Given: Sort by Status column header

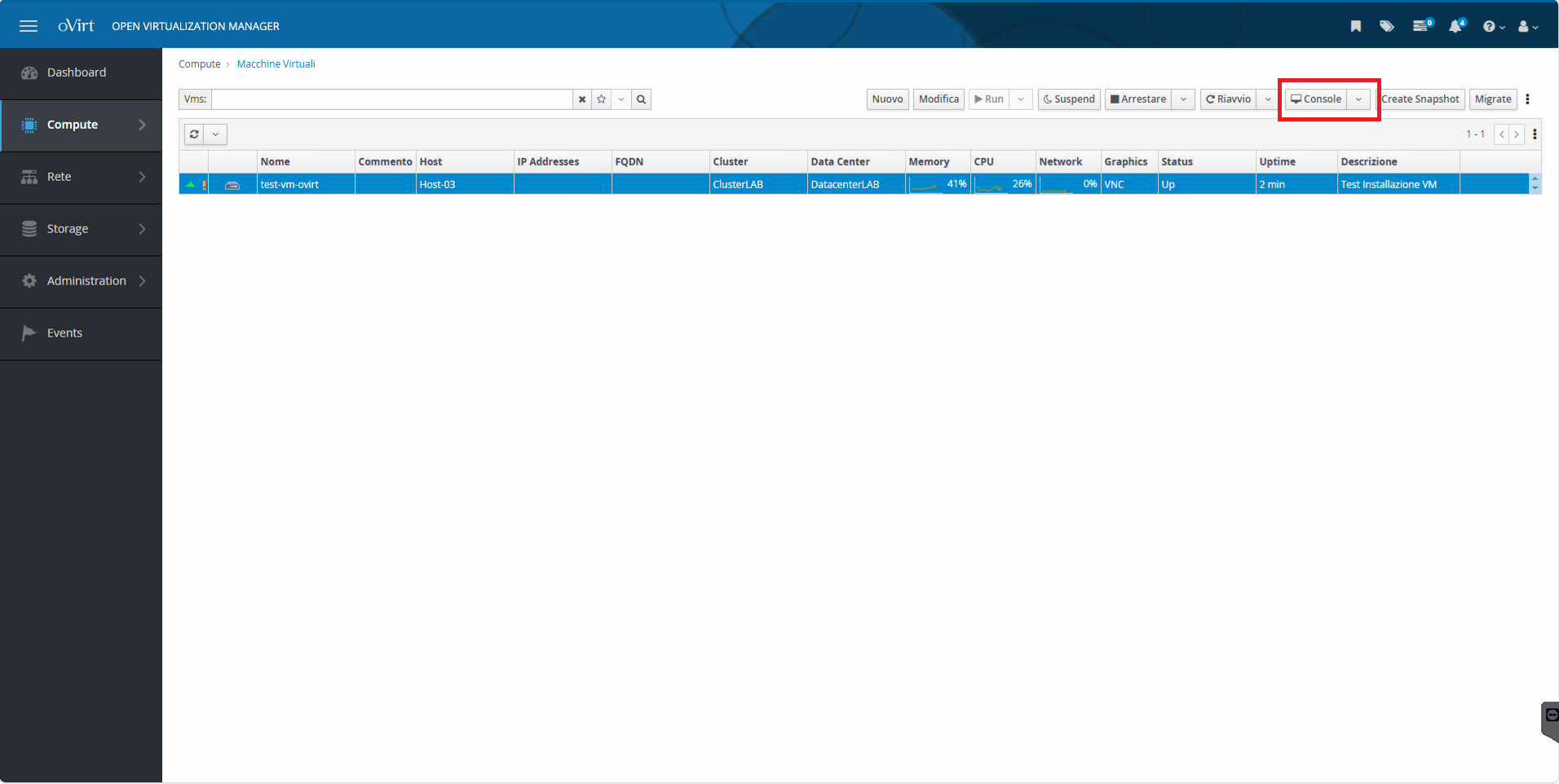Looking at the screenshot, I should (1207, 162).
